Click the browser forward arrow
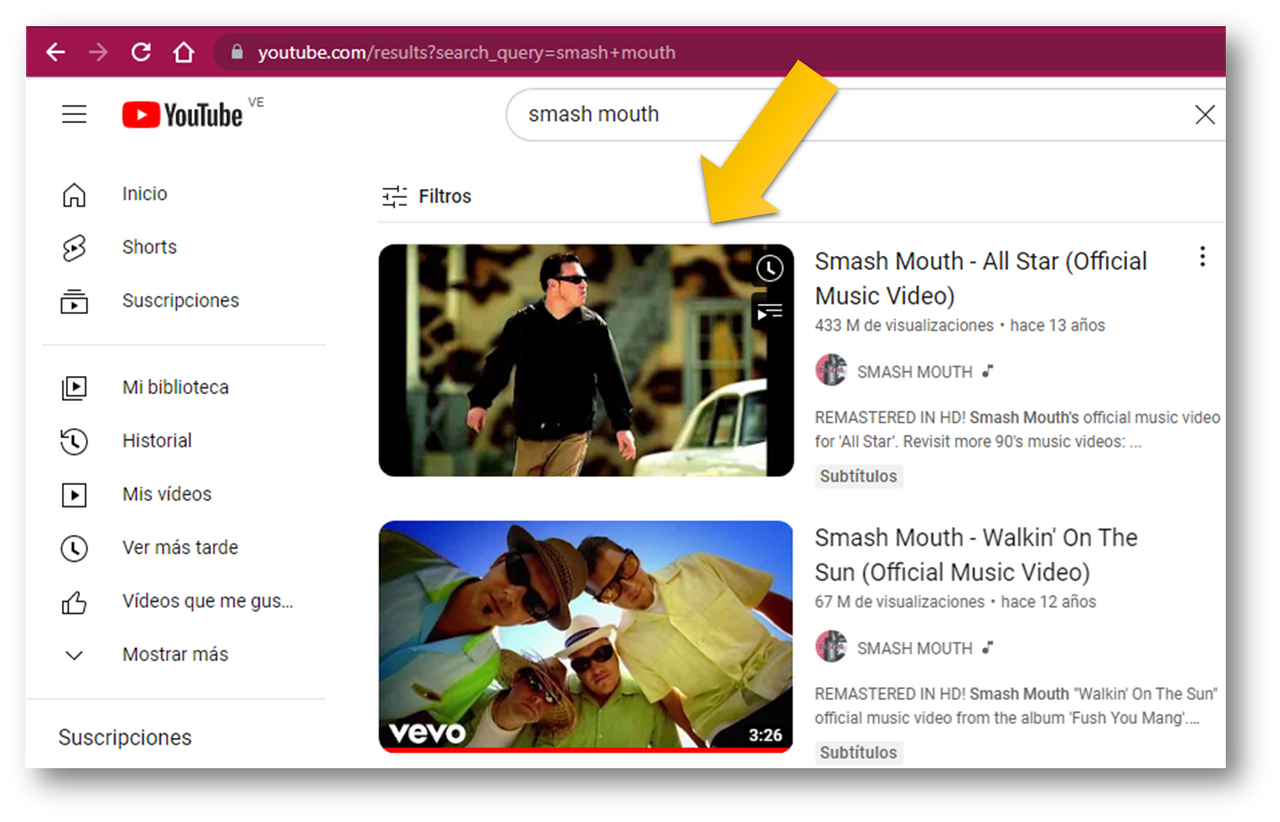The width and height of the screenshot is (1280, 822). 98,52
